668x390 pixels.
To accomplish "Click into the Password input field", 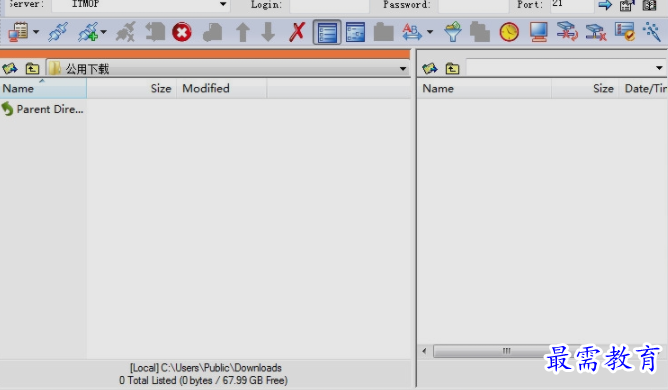I will (473, 5).
